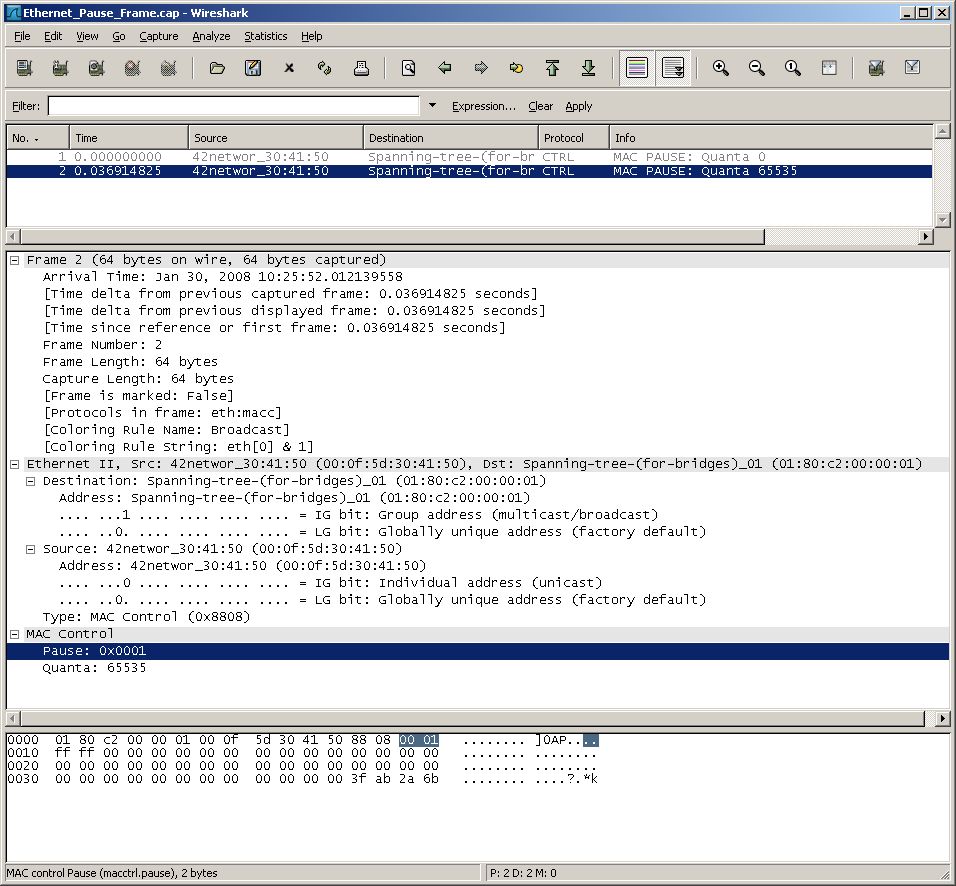The image size is (956, 886).
Task: Open the Help menu
Action: tap(312, 36)
